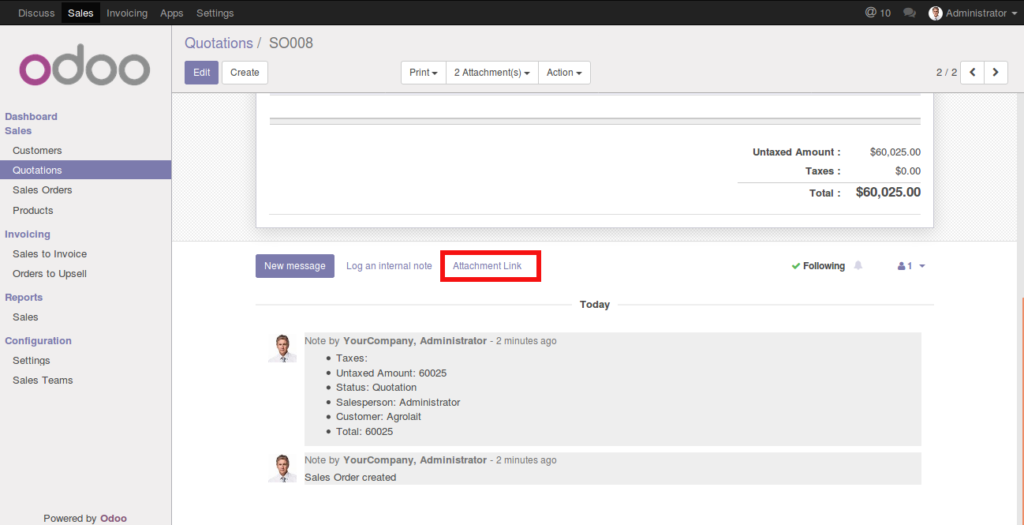Open the Action dropdown menu
This screenshot has width=1024, height=525.
coord(564,72)
